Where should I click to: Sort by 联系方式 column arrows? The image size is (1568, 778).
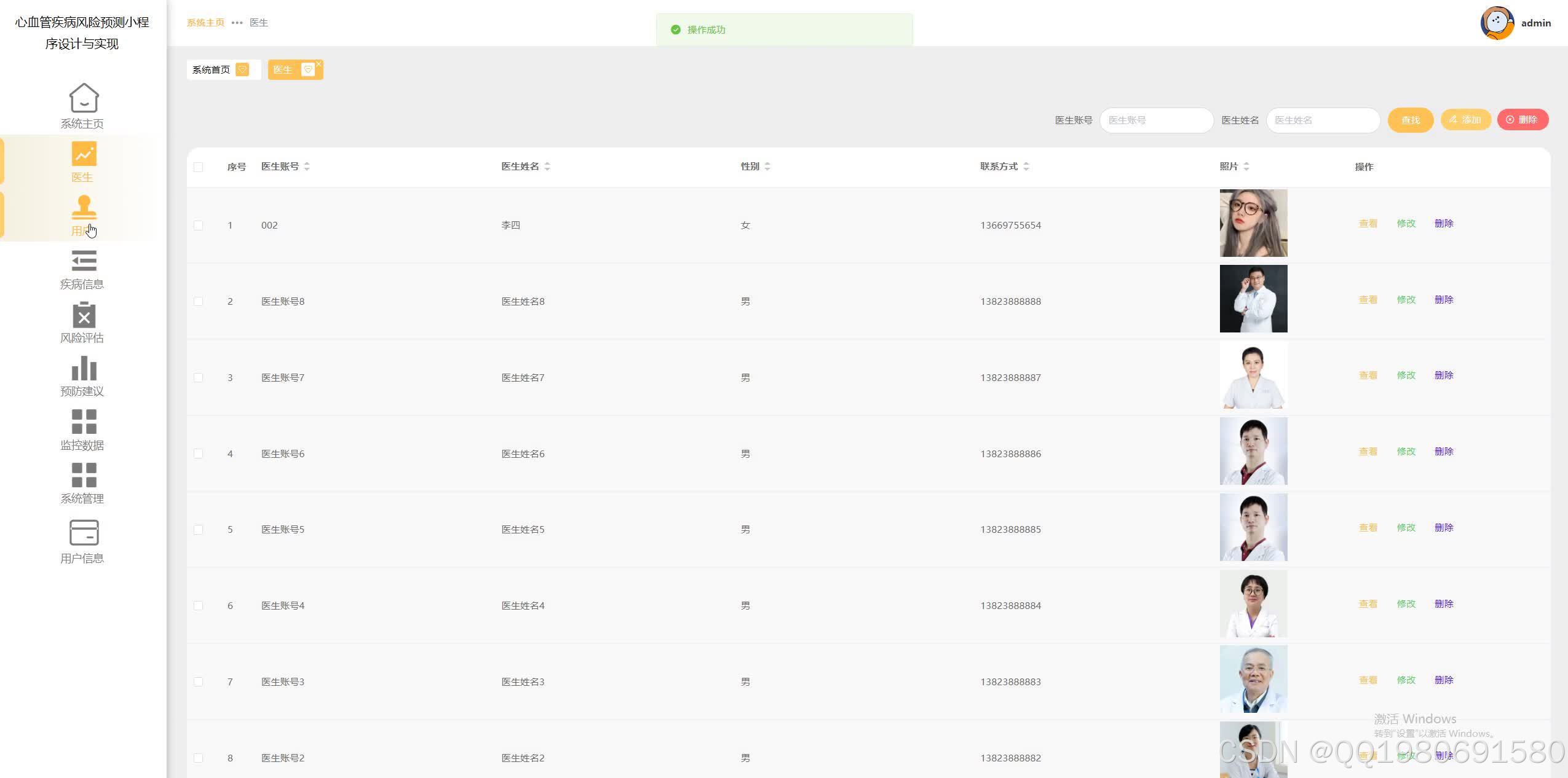pos(1026,167)
